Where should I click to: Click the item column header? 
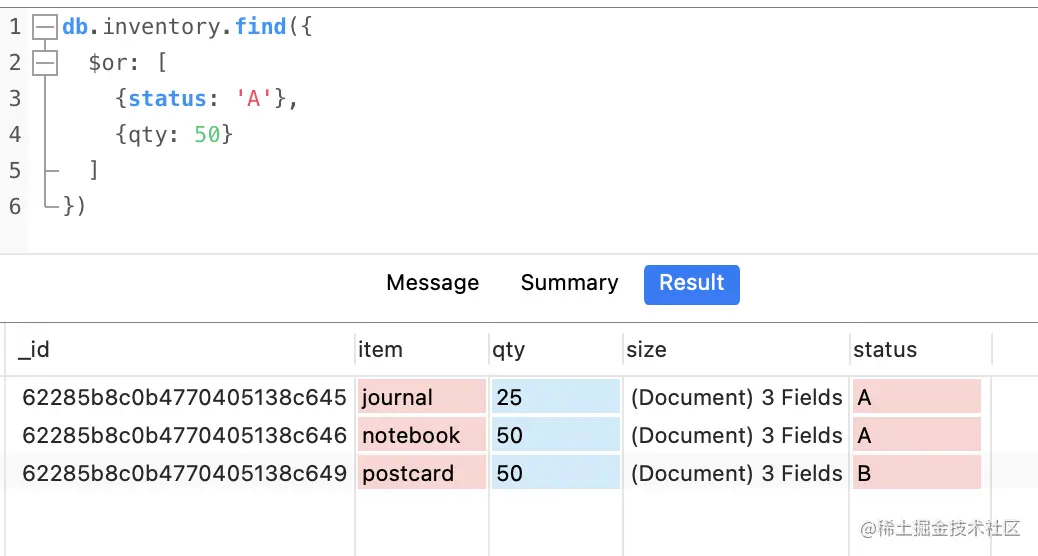click(x=380, y=349)
